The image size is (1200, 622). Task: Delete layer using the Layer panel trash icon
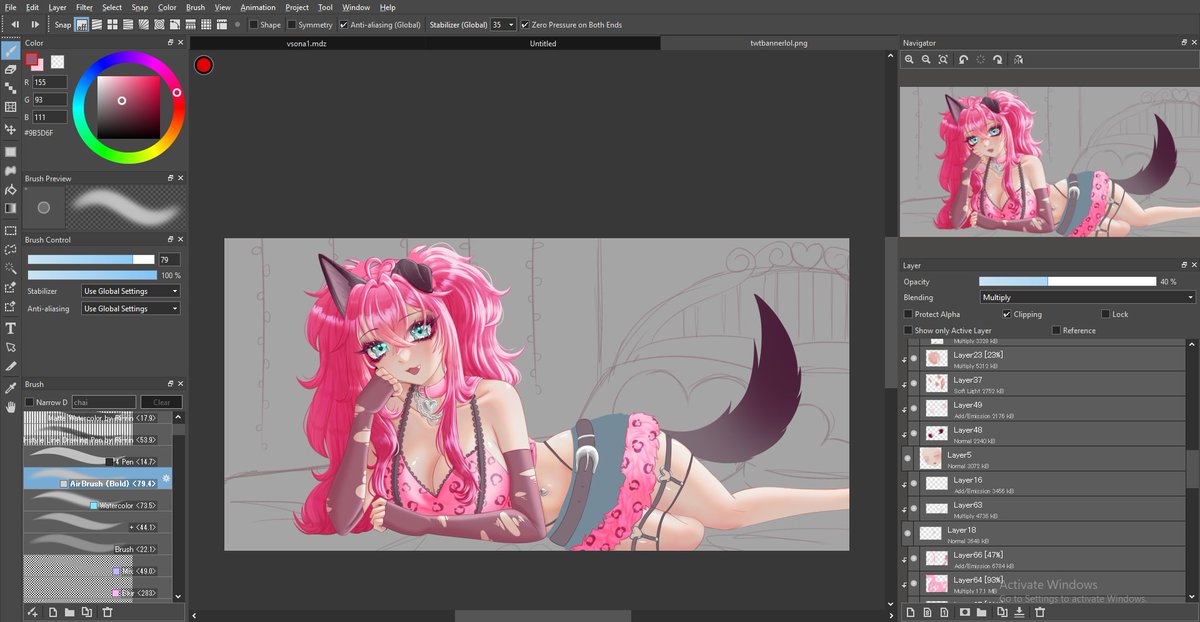pos(1040,611)
